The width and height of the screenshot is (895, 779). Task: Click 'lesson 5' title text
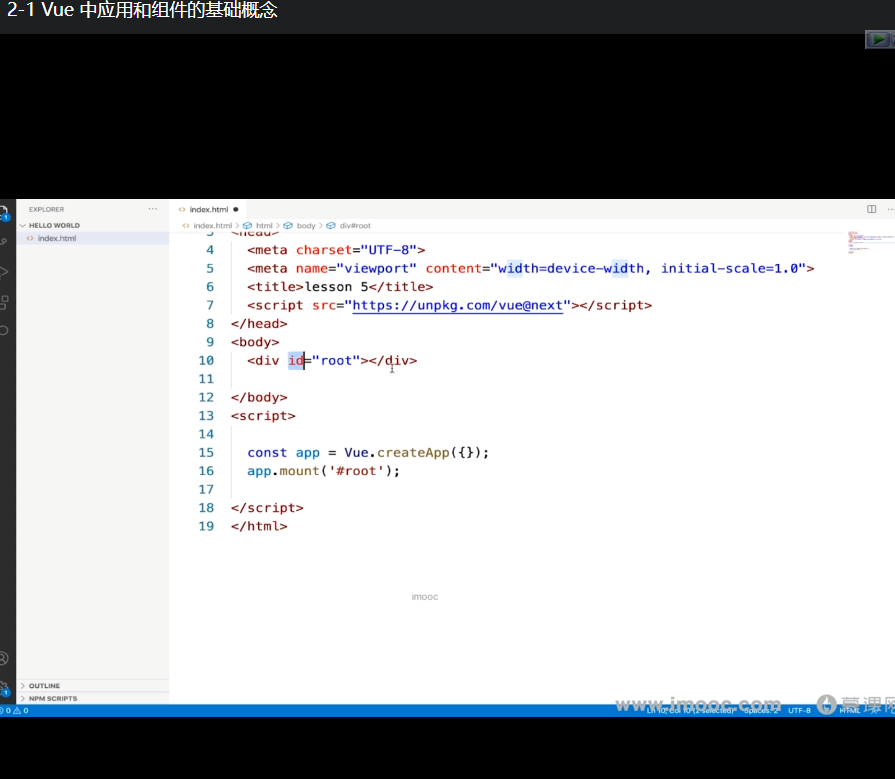tap(336, 287)
